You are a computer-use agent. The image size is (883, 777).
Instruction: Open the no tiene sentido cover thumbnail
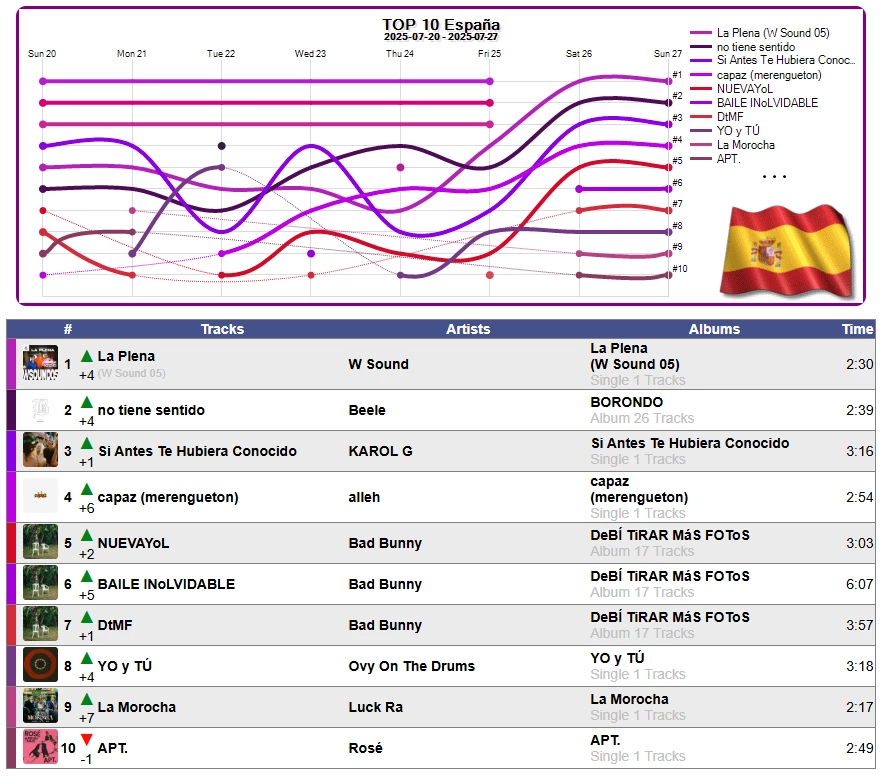pos(40,410)
